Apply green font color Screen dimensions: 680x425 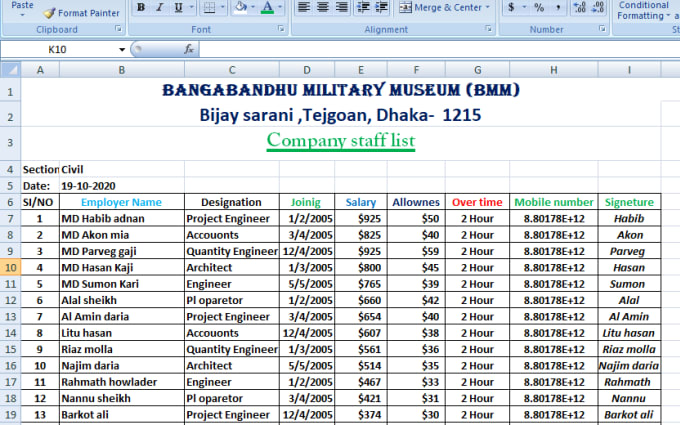point(268,7)
